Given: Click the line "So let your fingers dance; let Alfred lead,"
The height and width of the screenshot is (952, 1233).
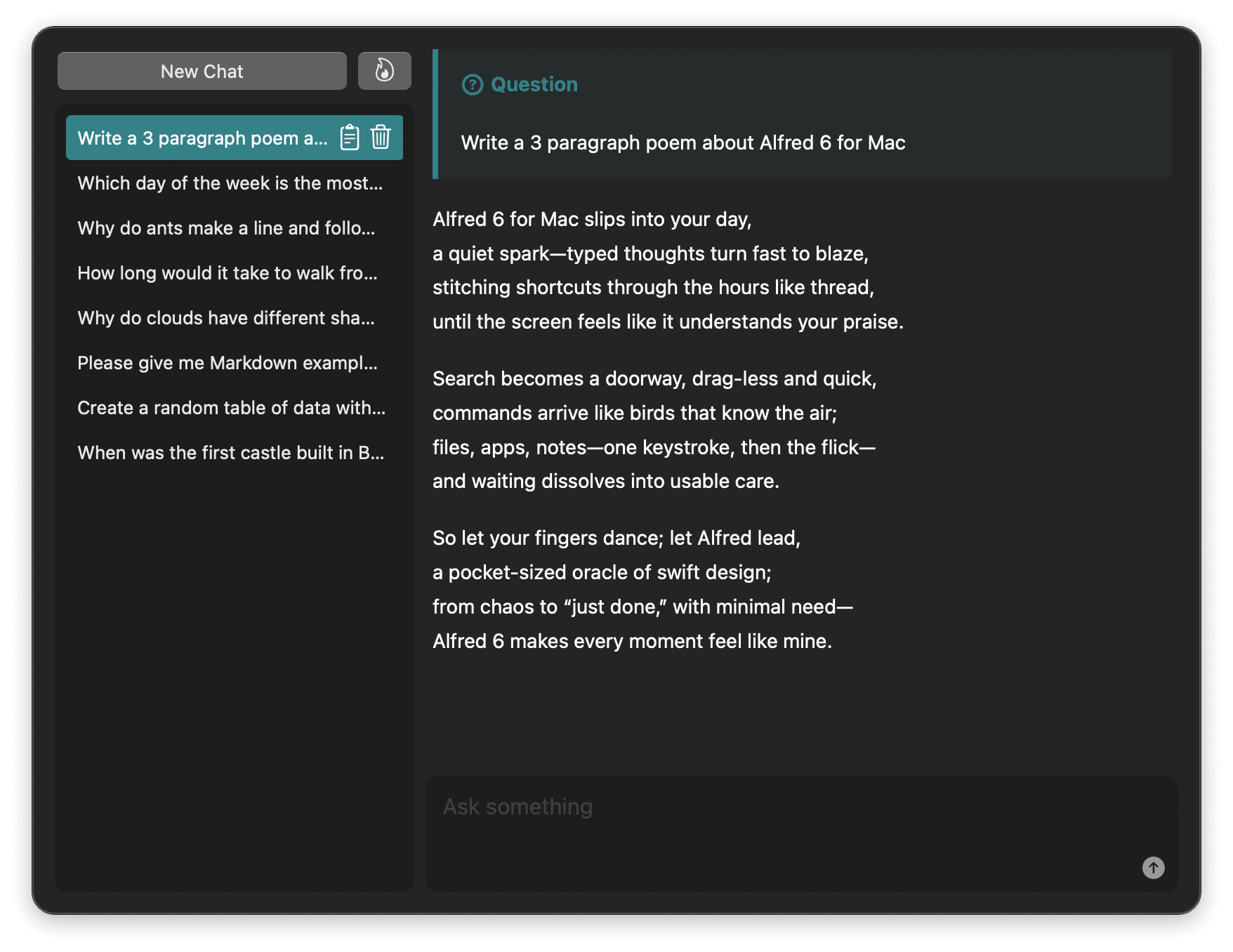Looking at the screenshot, I should pyautogui.click(x=617, y=538).
